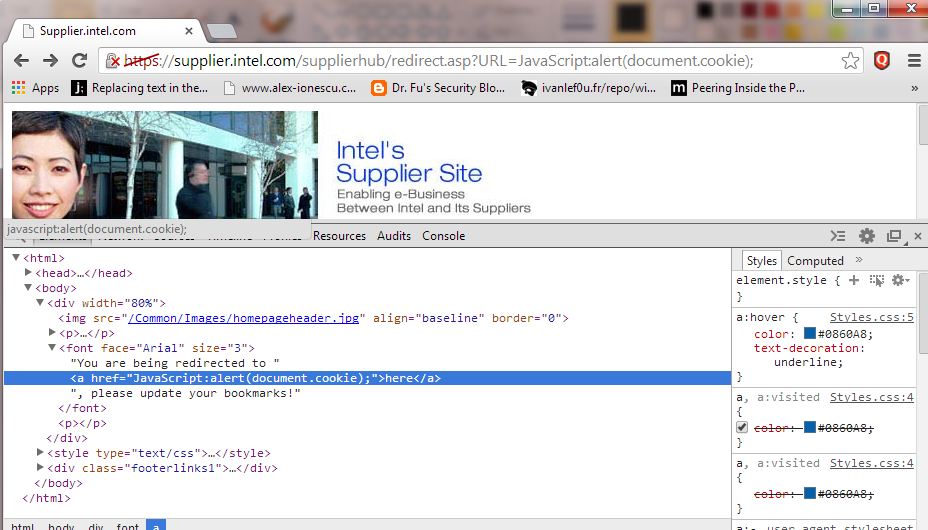This screenshot has height=530, width=928.
Task: Click the swatch in the last a:visited rule
Action: coord(810,493)
